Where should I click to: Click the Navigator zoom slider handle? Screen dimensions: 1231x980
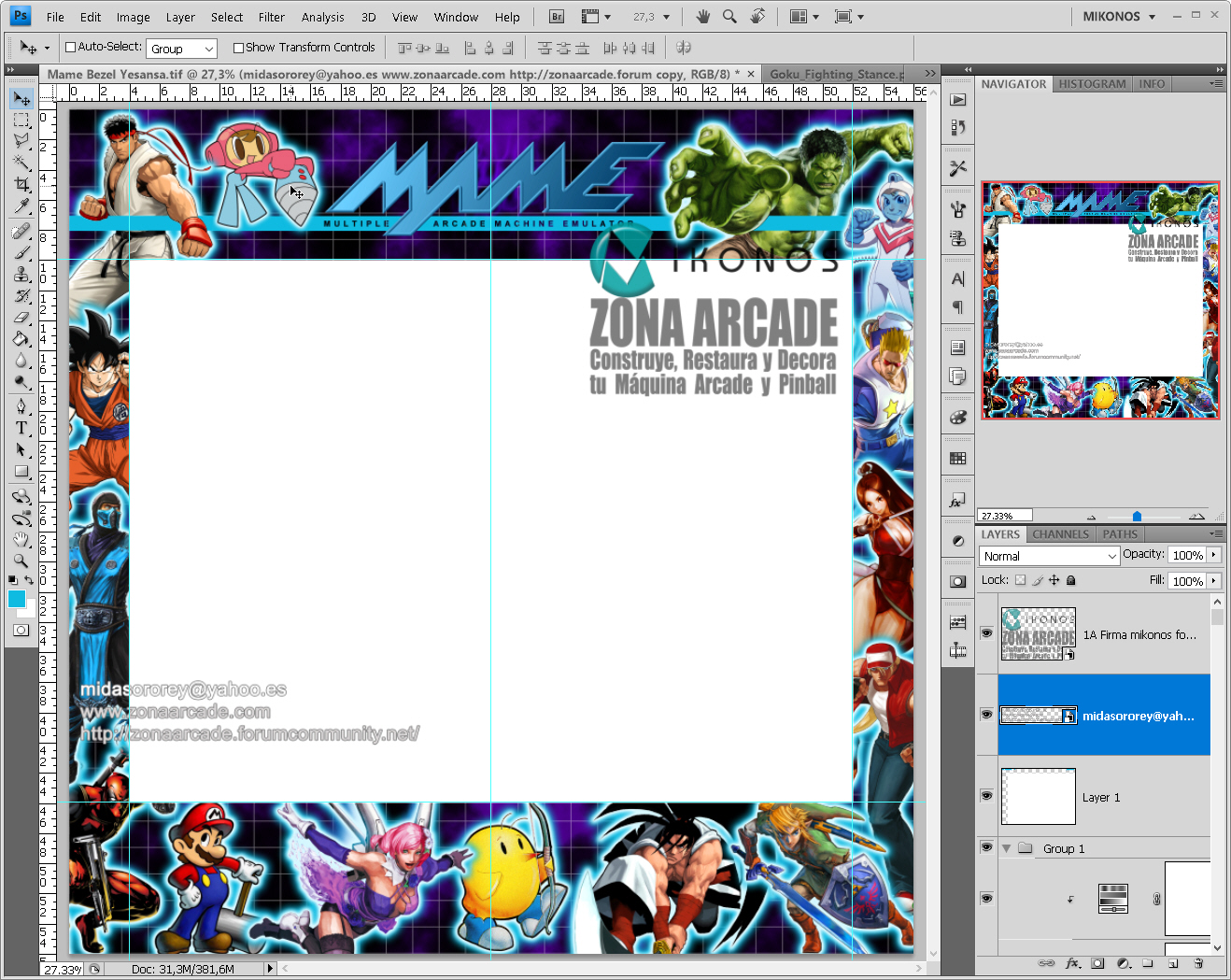point(1137,517)
